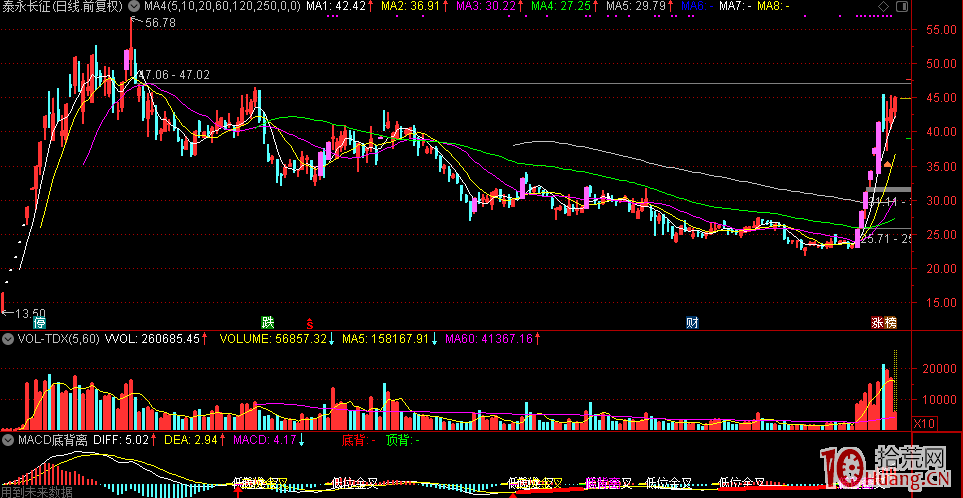Click the diamond icon at top right
This screenshot has width=963, height=498.
pyautogui.click(x=883, y=7)
